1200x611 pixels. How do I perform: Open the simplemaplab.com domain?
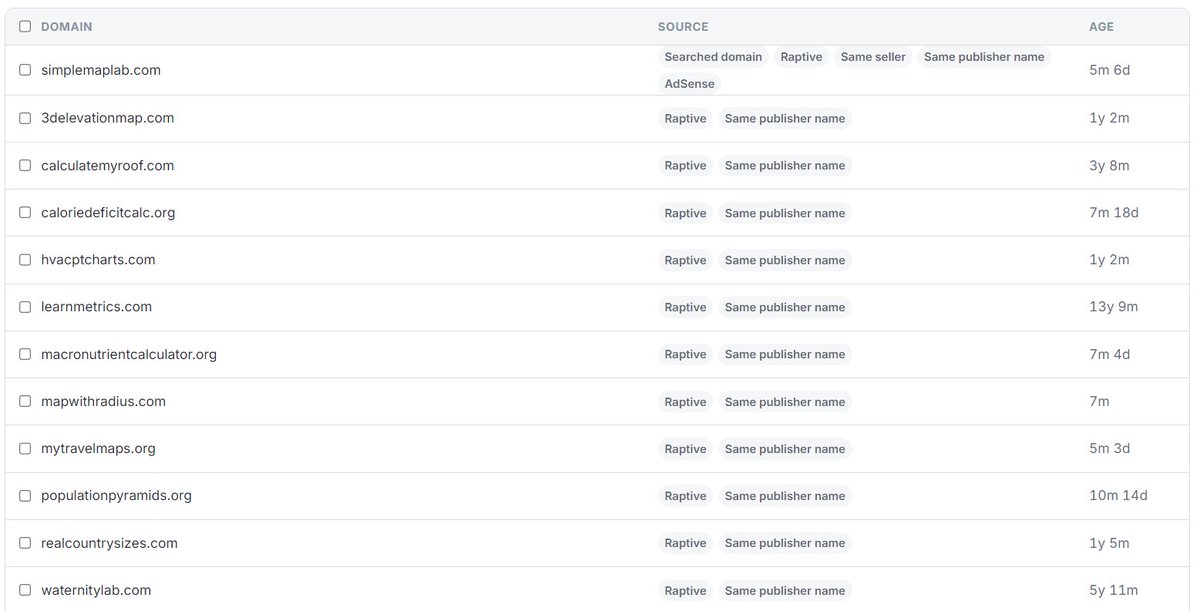101,70
